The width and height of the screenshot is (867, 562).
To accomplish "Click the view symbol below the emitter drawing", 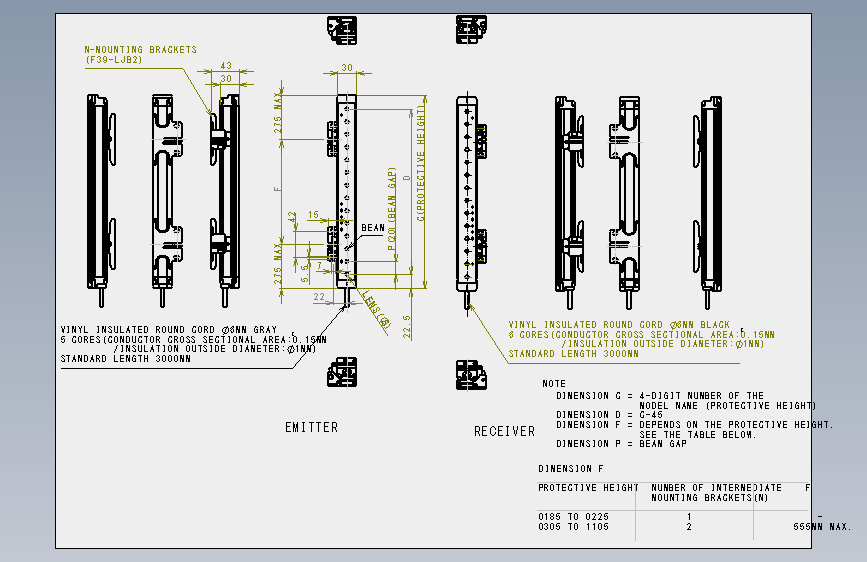I will pos(342,372).
